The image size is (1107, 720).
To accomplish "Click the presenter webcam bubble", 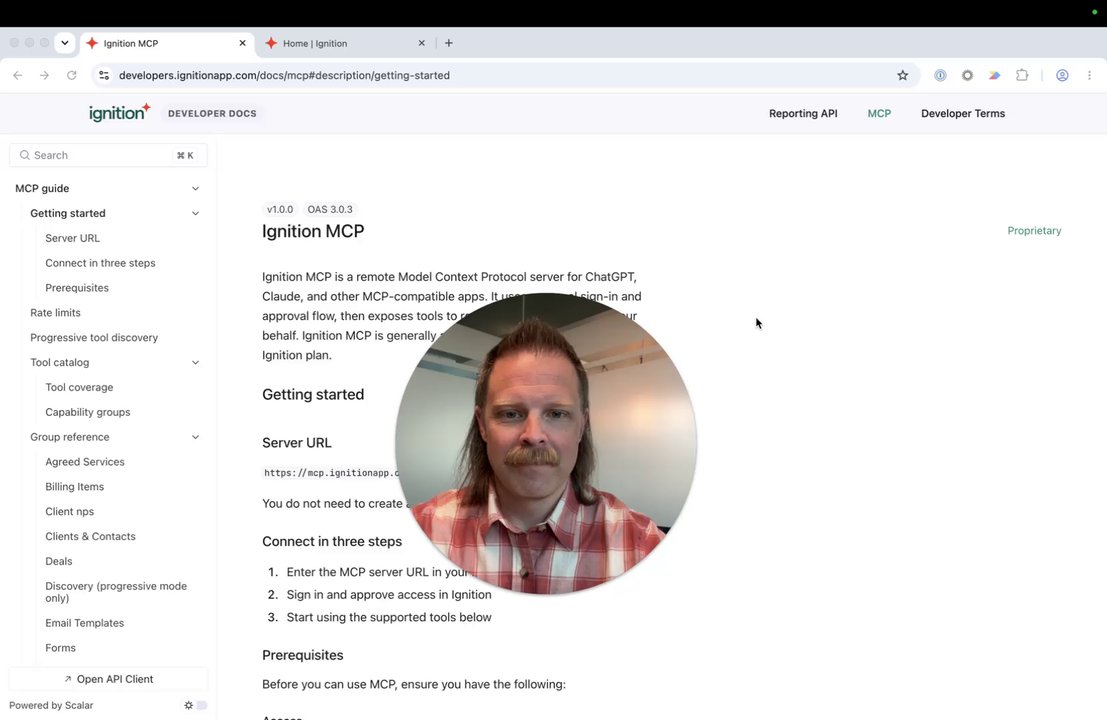I will (x=546, y=443).
